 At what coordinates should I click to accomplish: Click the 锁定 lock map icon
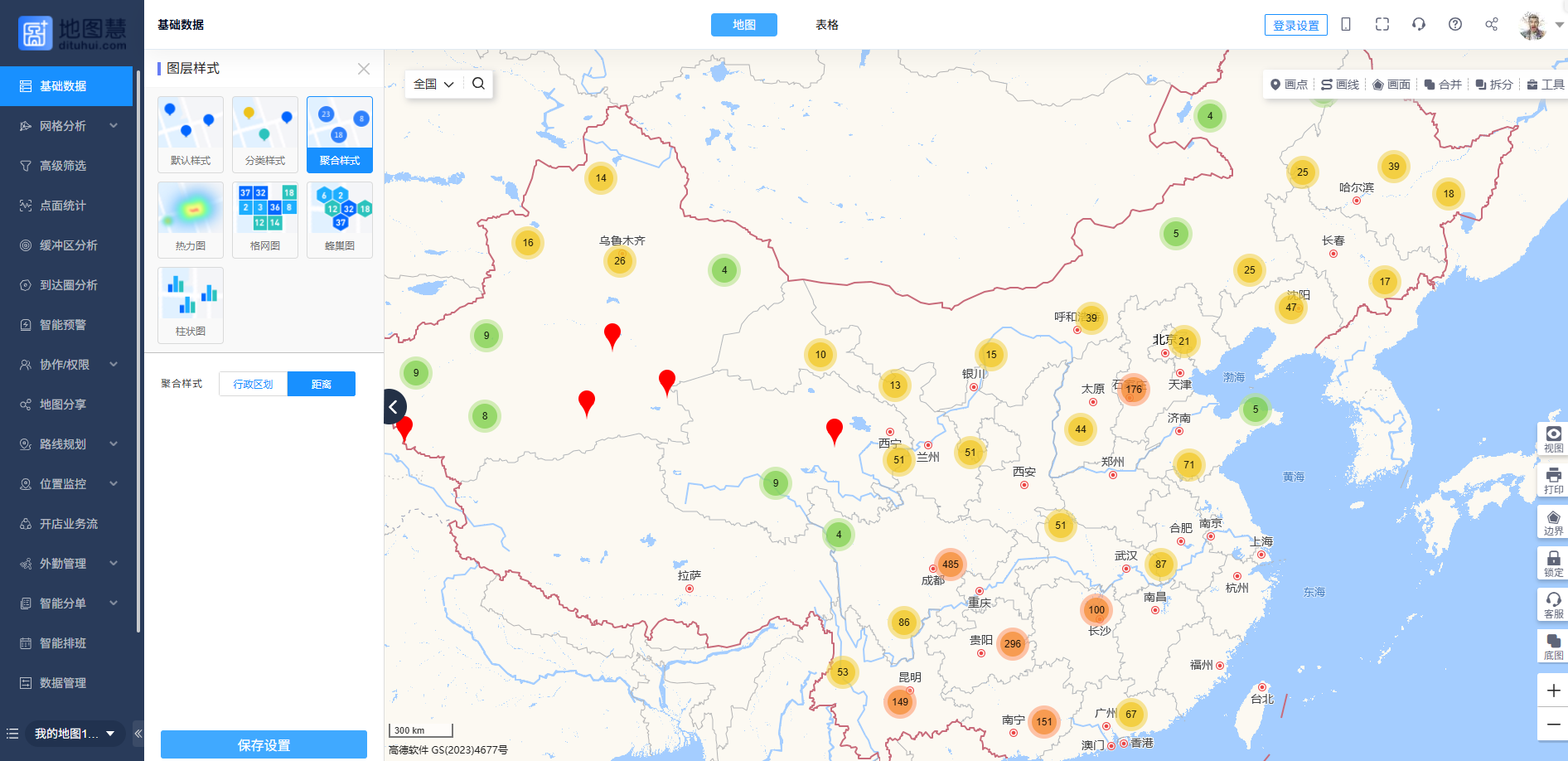click(x=1553, y=563)
